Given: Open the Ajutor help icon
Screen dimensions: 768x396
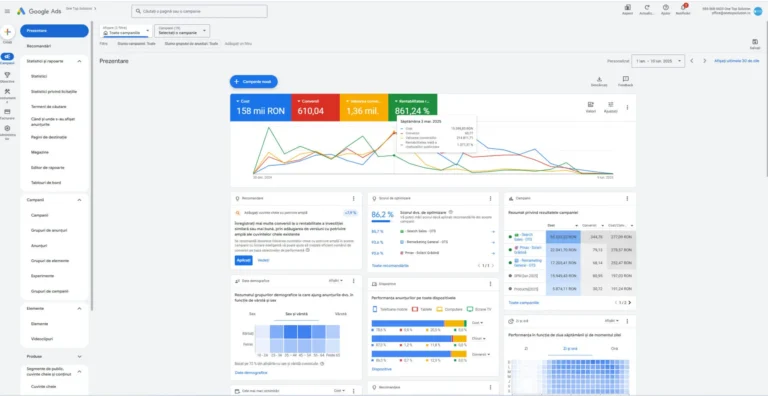Looking at the screenshot, I should tap(666, 8).
